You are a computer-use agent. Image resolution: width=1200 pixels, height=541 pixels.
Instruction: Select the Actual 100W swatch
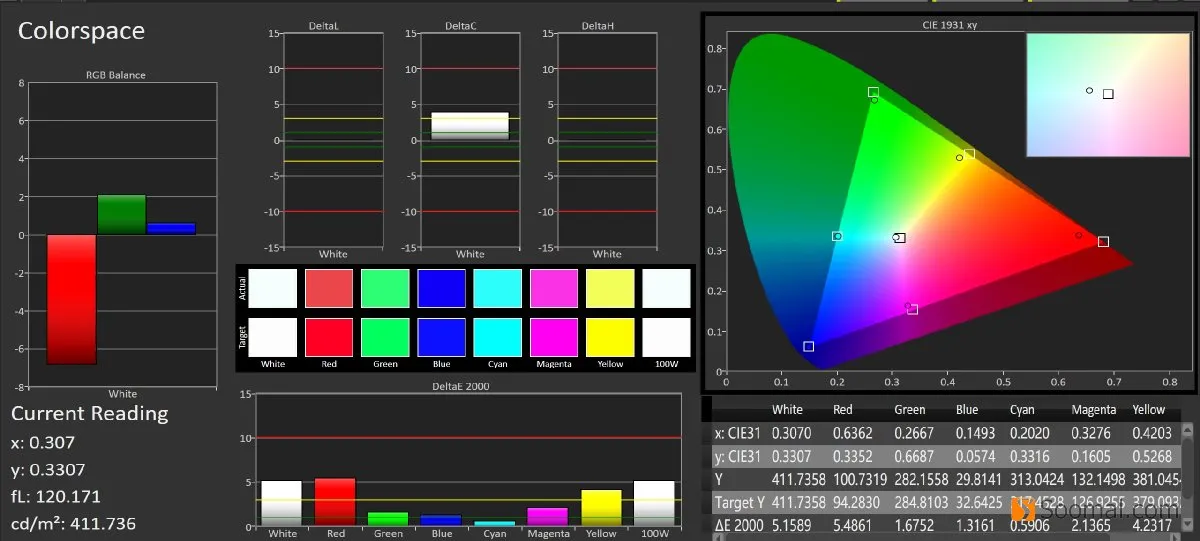pyautogui.click(x=666, y=288)
